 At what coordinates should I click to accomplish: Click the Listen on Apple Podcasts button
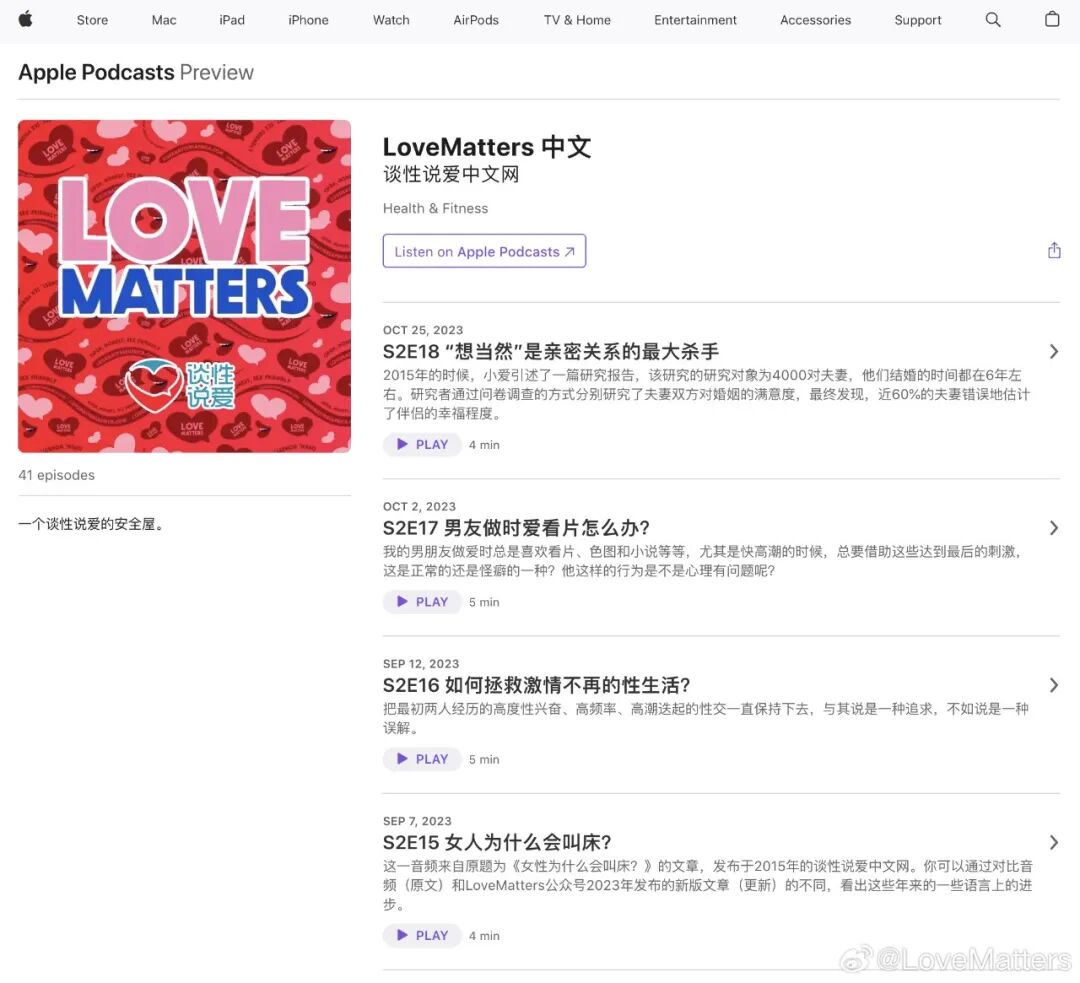point(484,251)
